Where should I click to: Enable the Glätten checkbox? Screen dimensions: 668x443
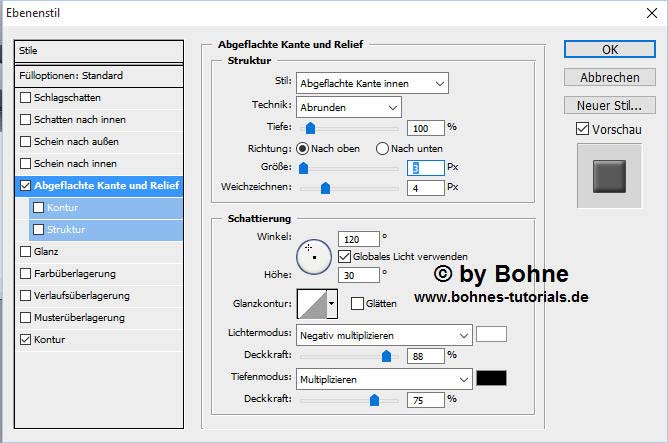coord(357,303)
